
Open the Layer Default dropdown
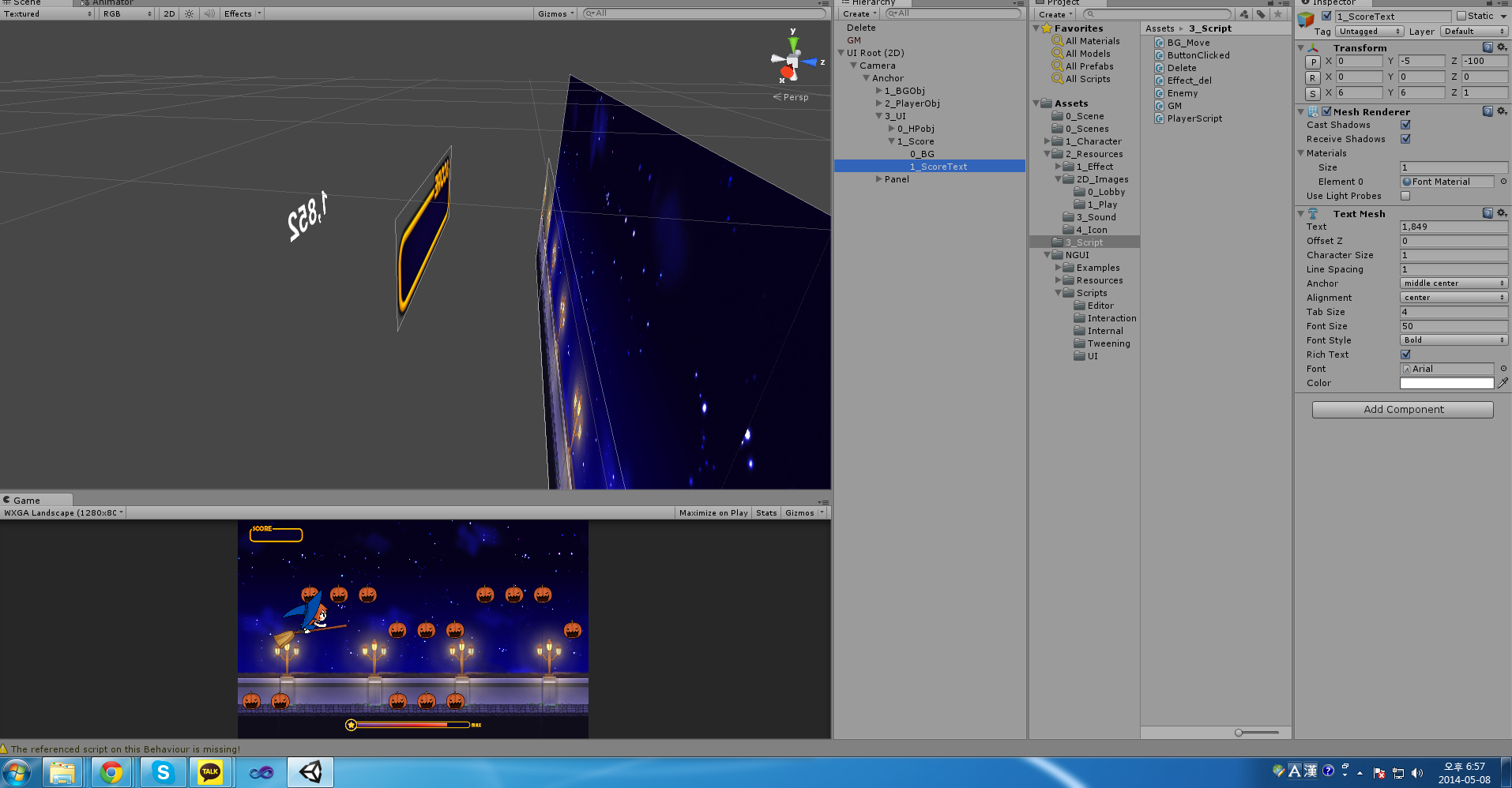click(x=1474, y=32)
